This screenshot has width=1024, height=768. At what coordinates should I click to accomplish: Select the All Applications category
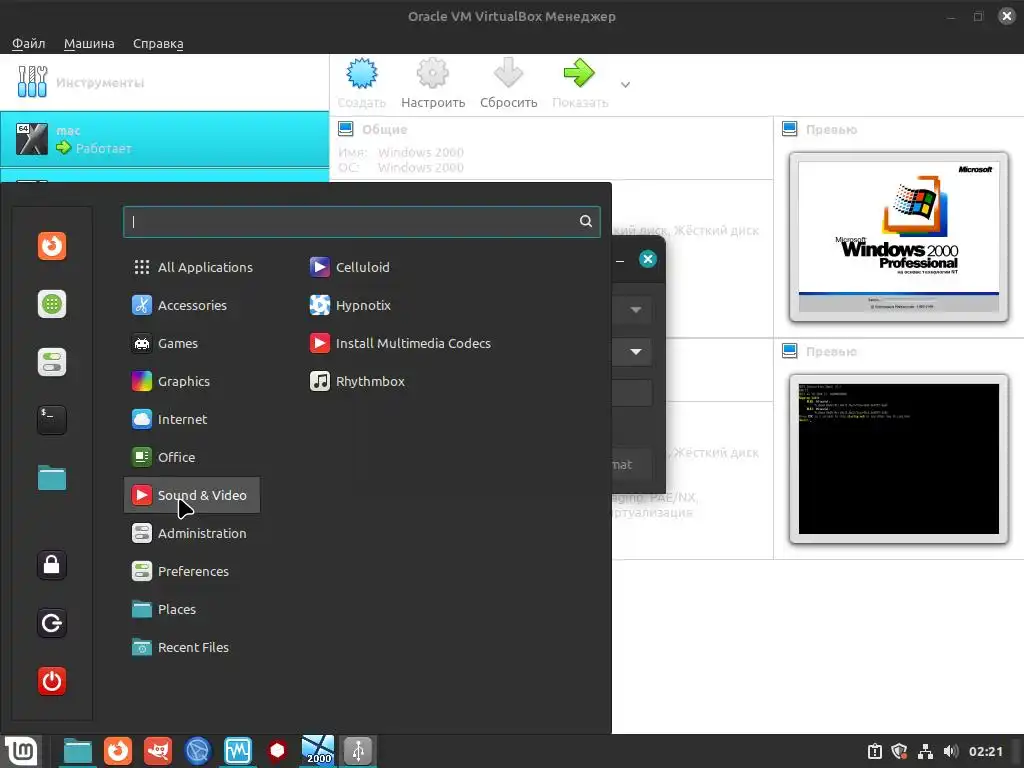[192, 267]
